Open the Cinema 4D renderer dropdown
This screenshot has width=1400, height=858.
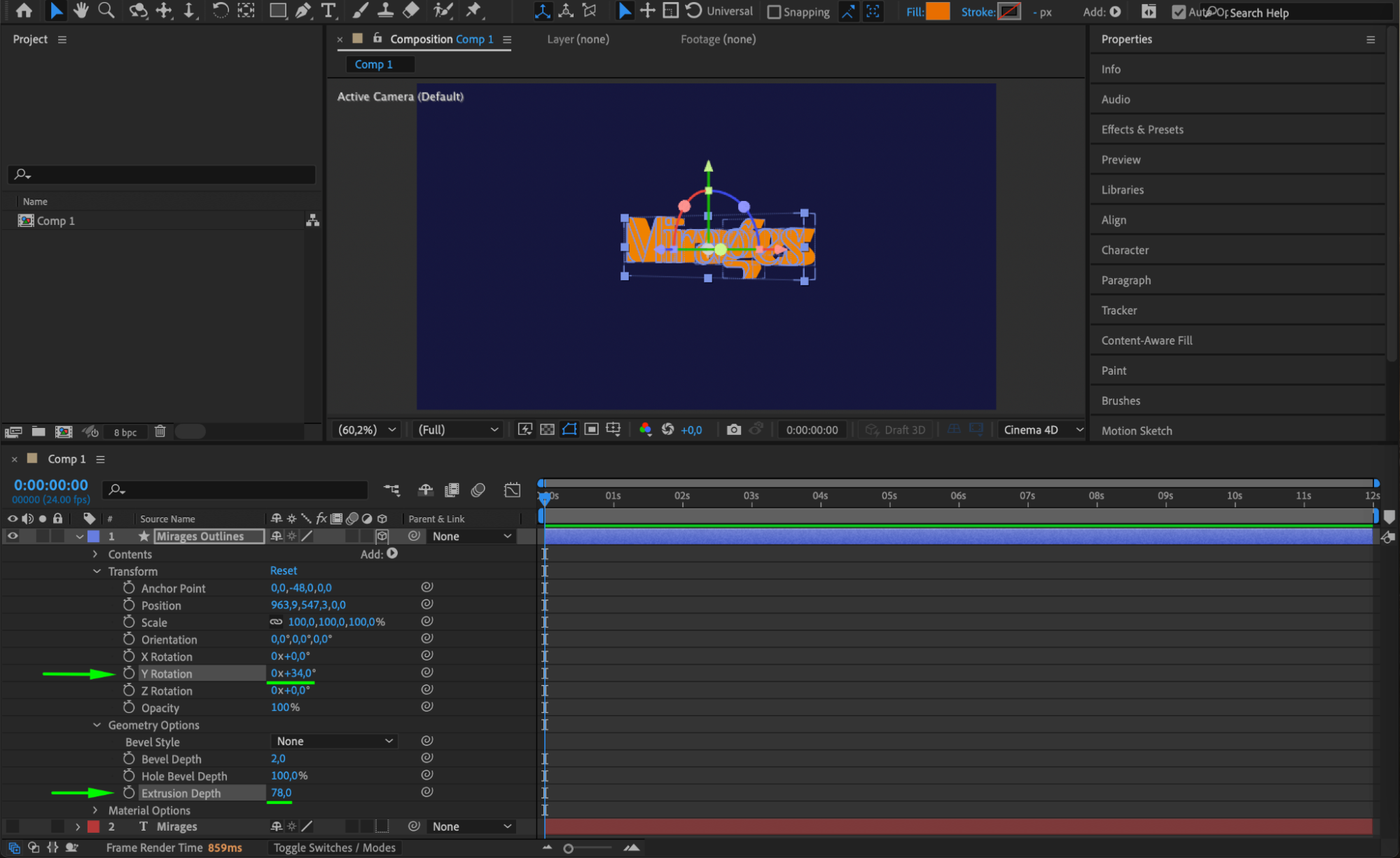click(x=1042, y=429)
